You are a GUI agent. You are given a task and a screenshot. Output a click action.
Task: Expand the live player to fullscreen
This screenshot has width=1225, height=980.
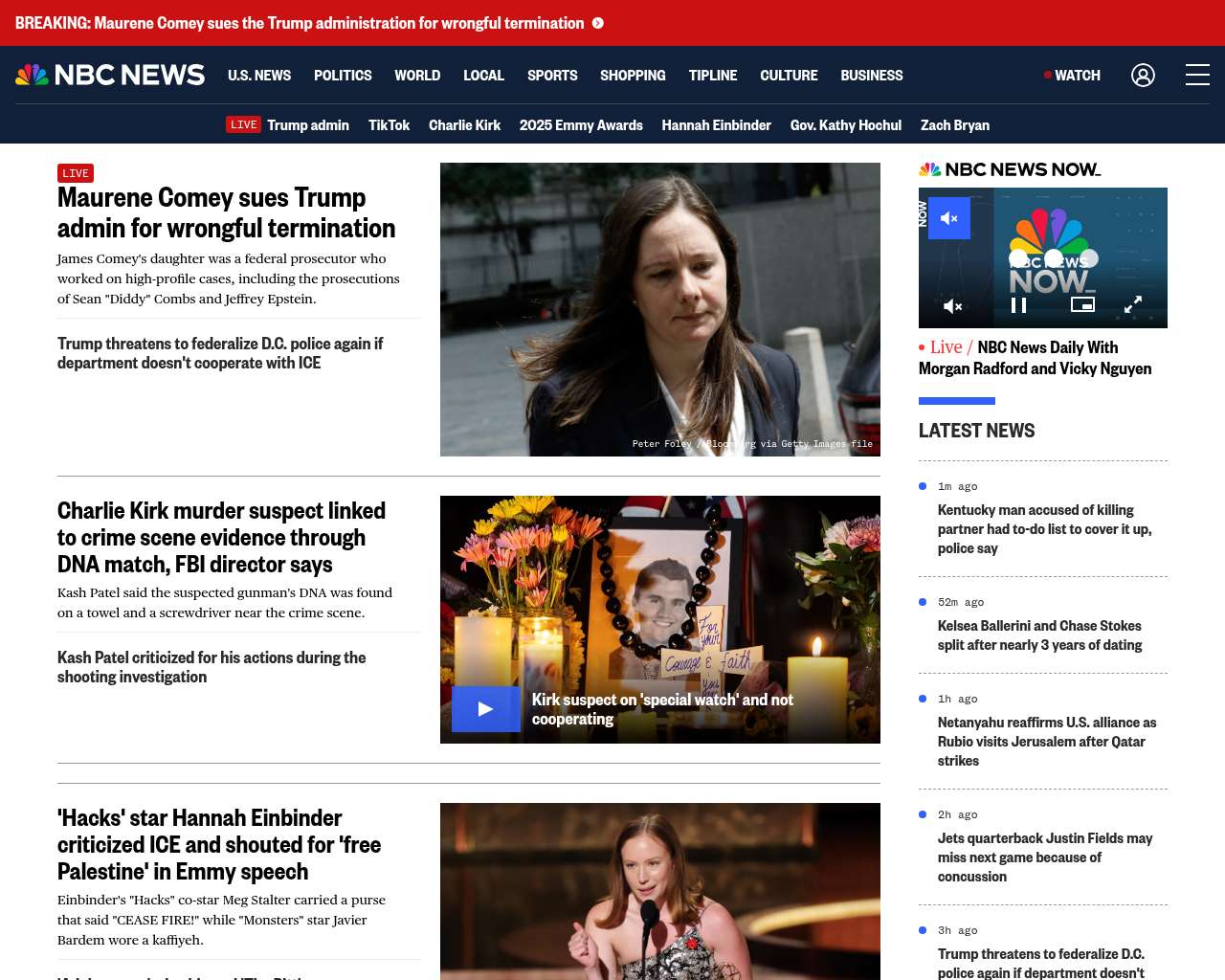coord(1133,304)
